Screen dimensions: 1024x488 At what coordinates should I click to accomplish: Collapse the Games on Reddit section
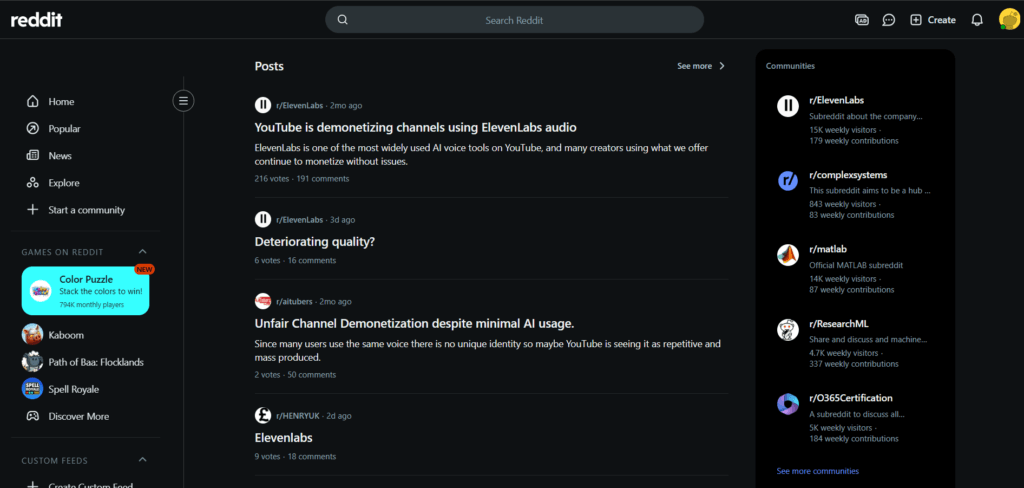pyautogui.click(x=143, y=252)
